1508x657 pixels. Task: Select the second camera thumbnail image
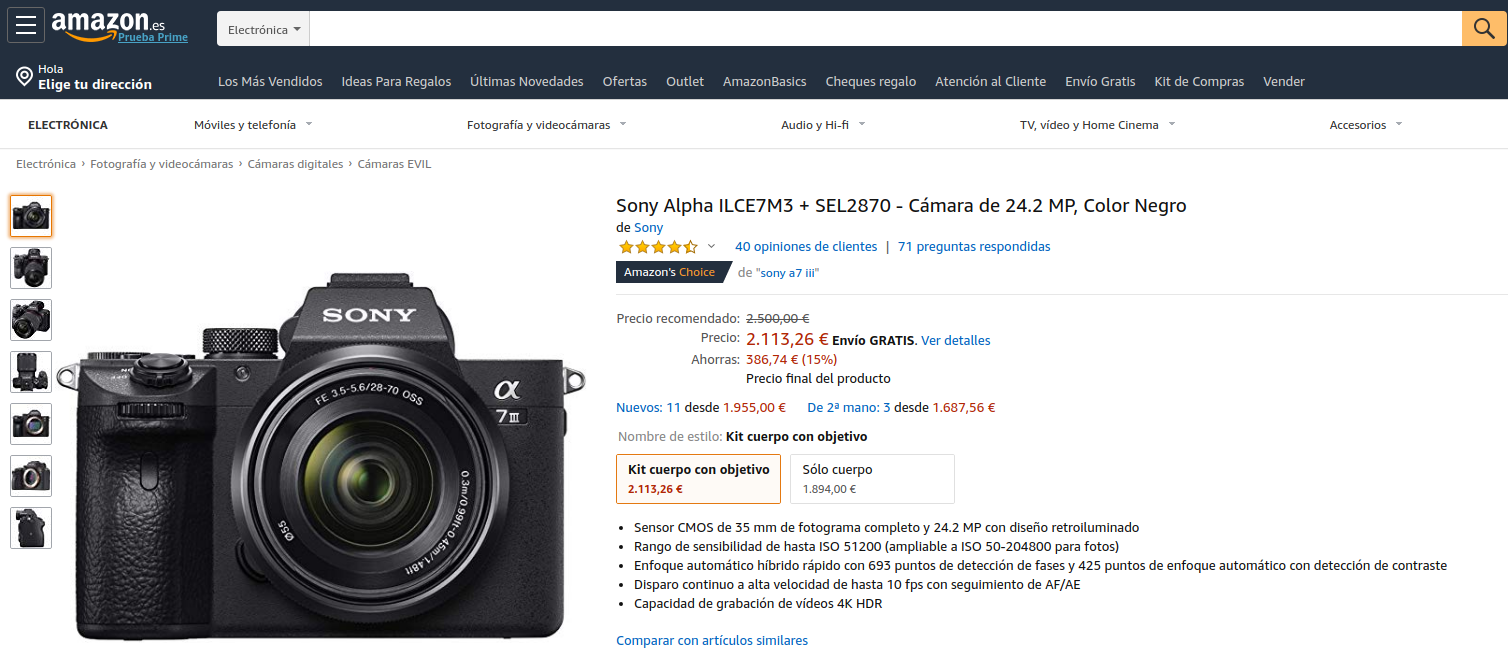pyautogui.click(x=31, y=268)
